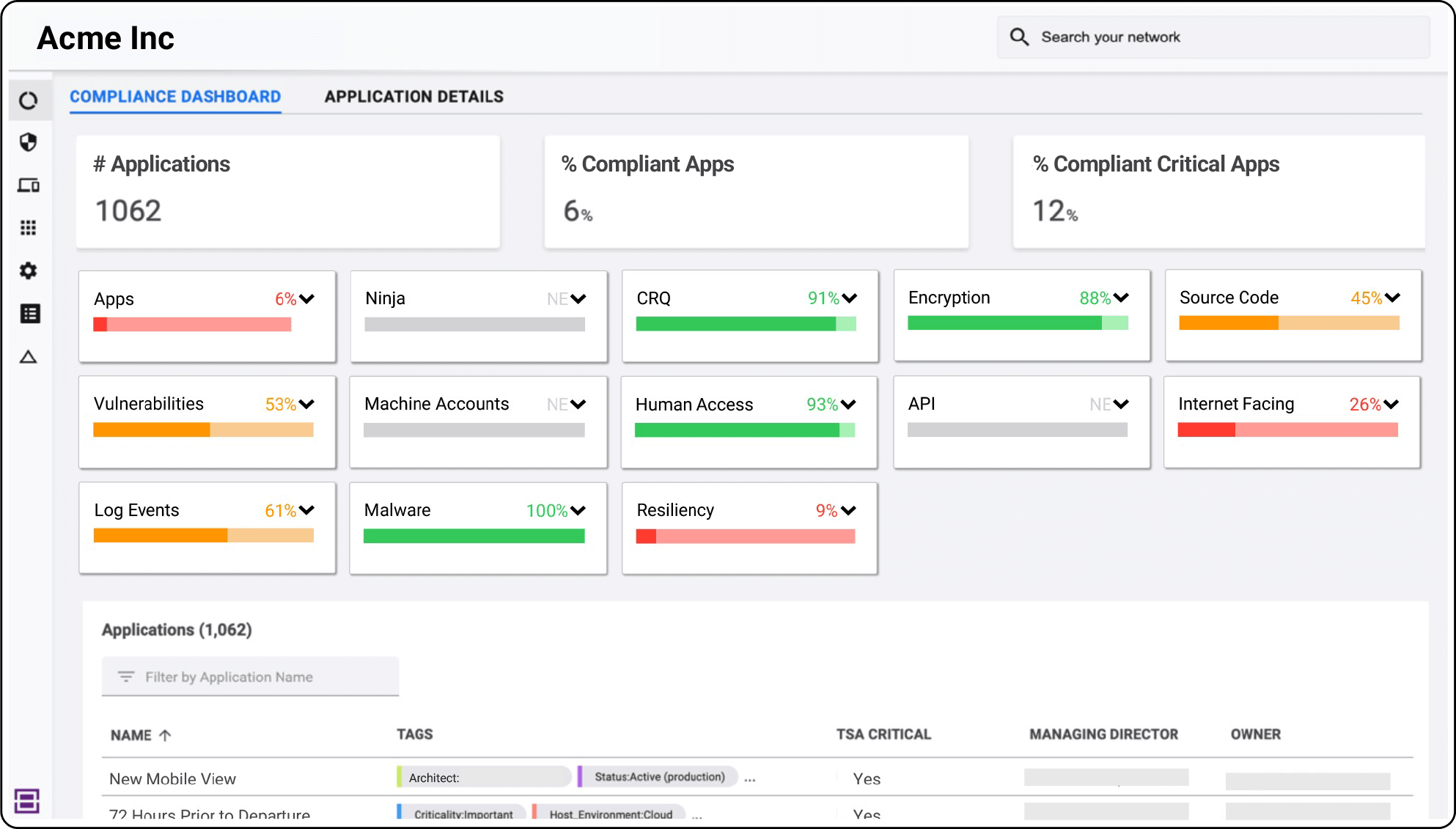Click the Apps red progress bar
1456x829 pixels.
tap(192, 324)
